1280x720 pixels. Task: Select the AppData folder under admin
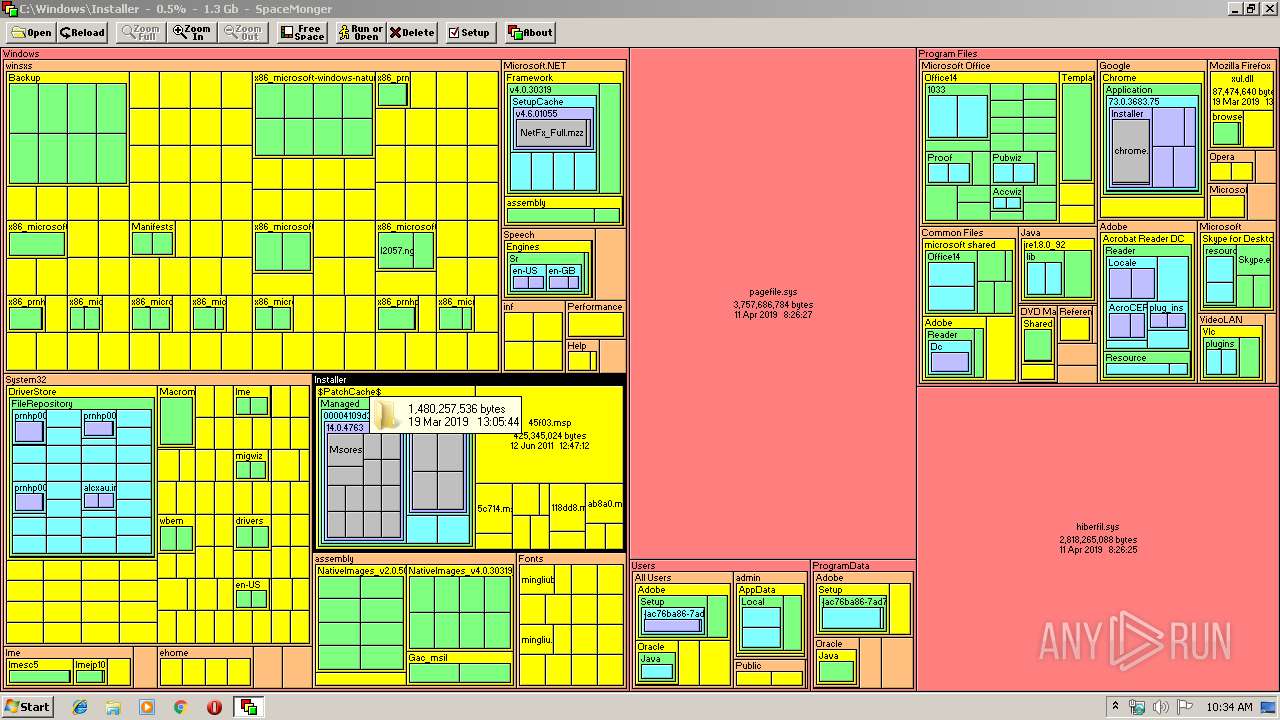(770, 619)
